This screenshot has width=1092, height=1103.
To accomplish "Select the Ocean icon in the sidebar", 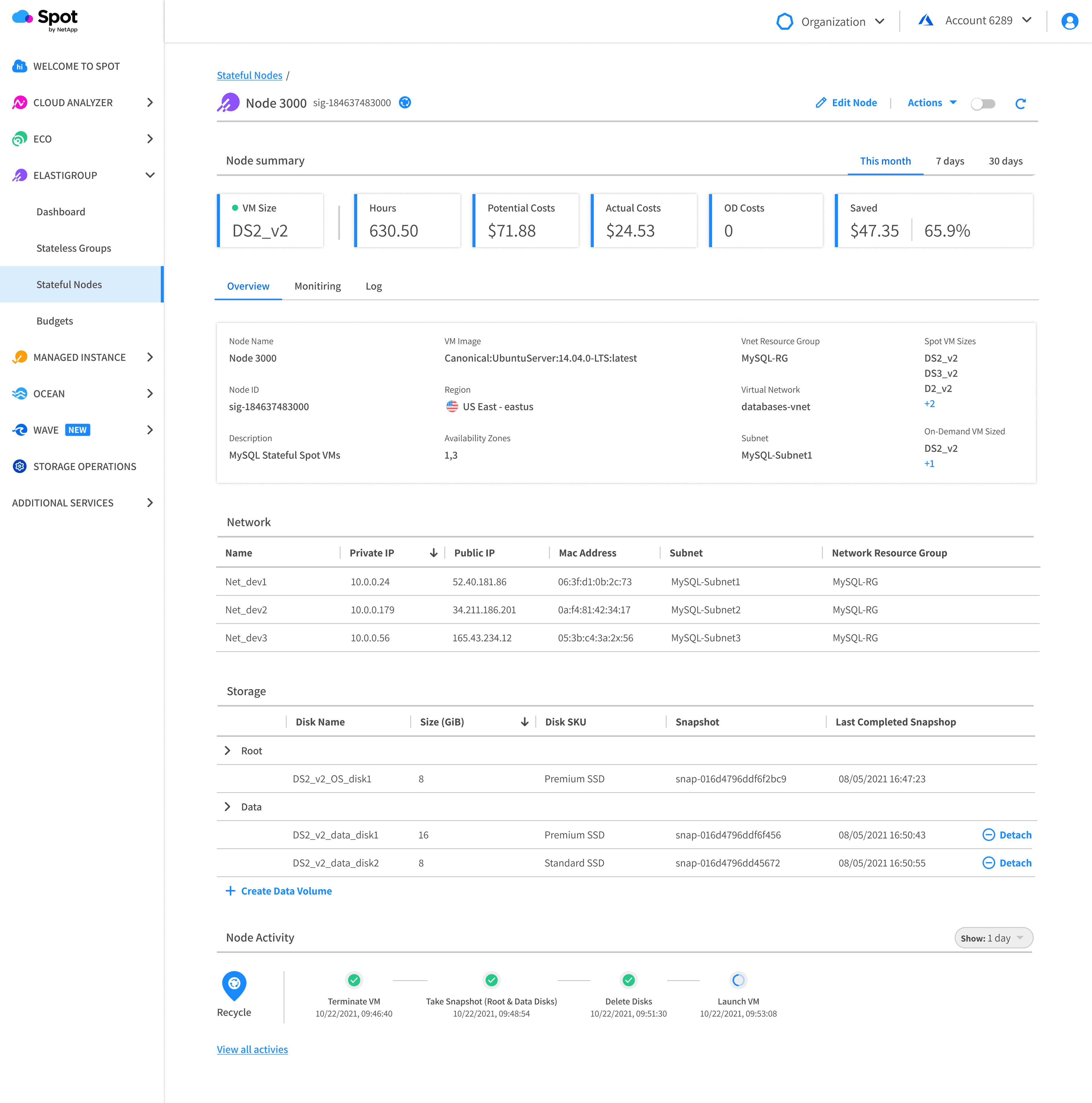I will click(19, 393).
